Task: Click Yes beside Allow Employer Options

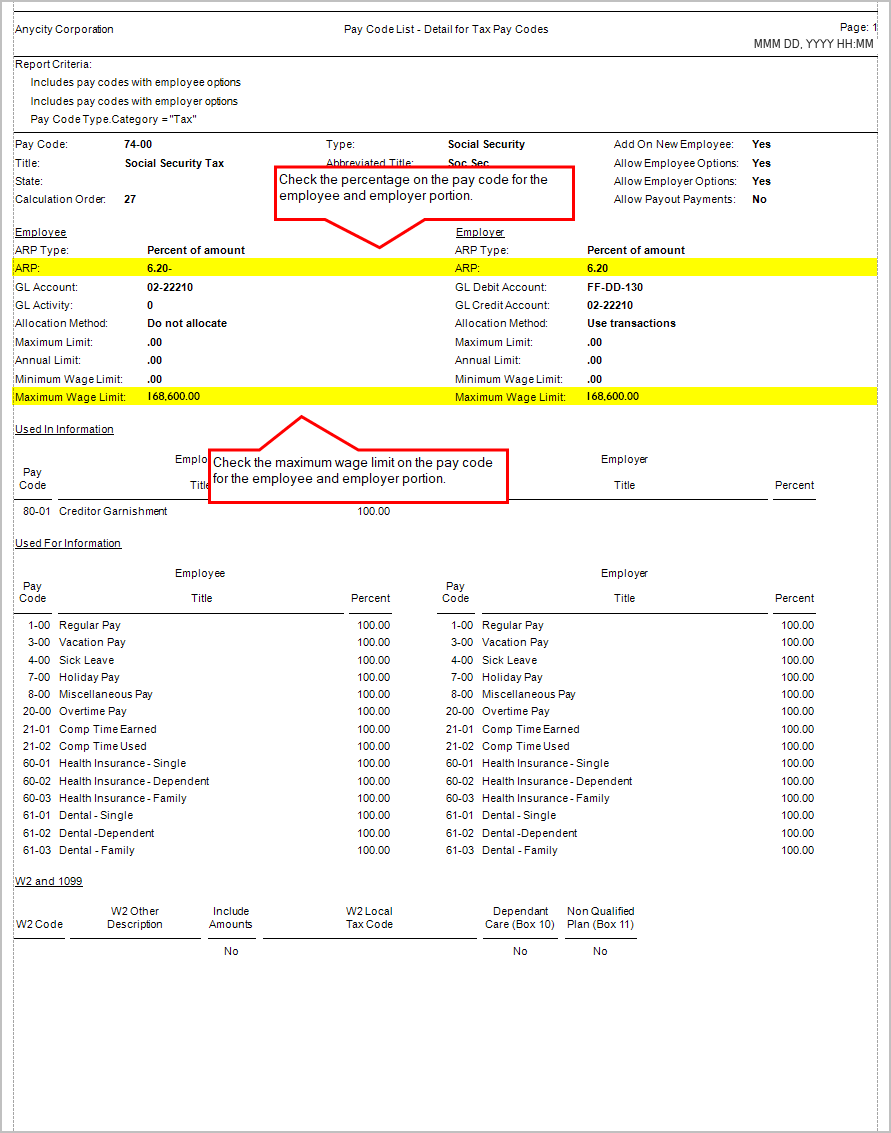Action: (x=761, y=181)
